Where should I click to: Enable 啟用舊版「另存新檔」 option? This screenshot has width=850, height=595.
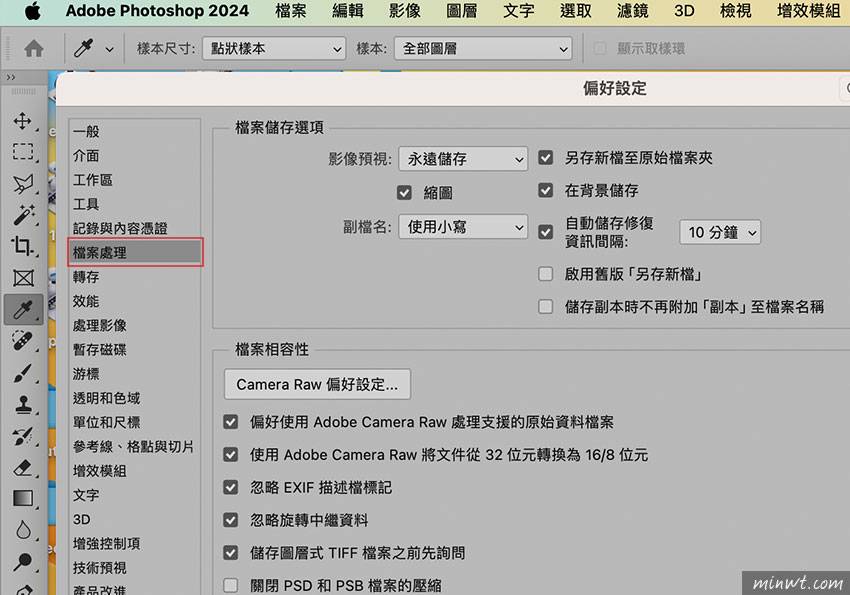click(x=546, y=274)
